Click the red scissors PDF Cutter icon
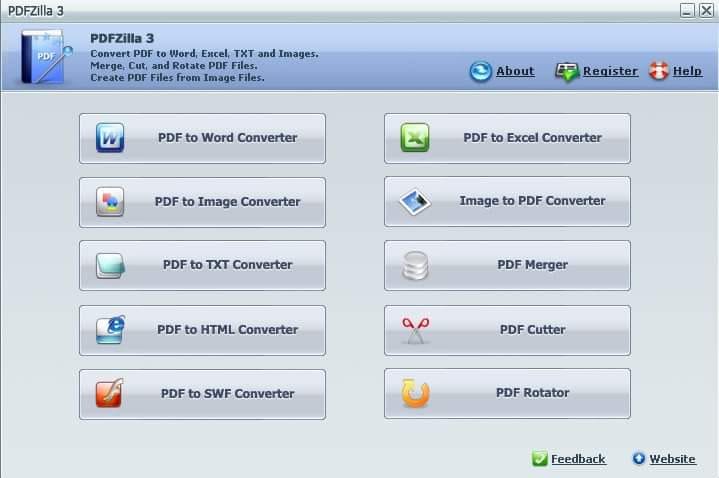 point(415,330)
